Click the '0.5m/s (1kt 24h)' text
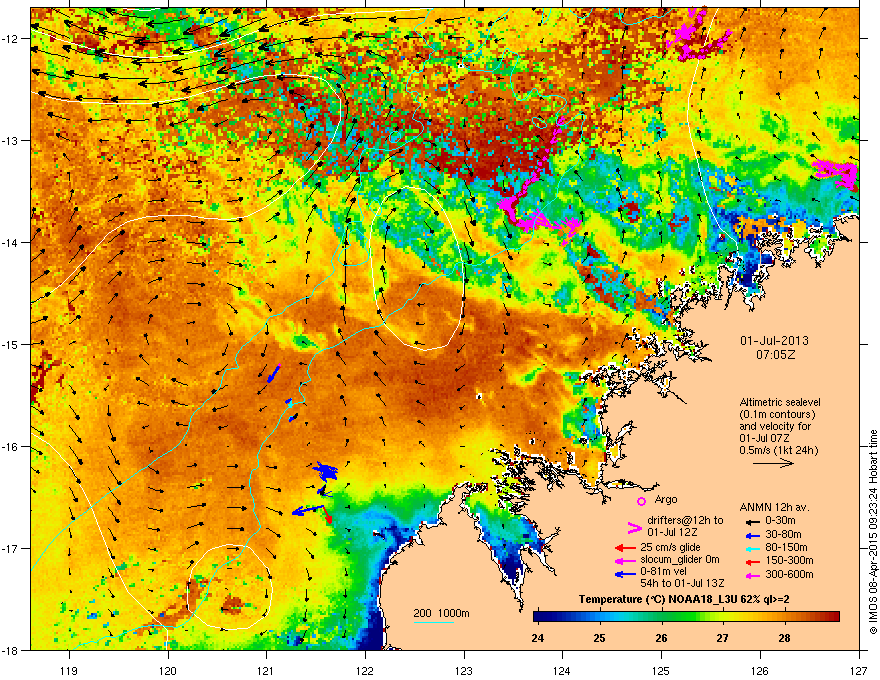The image size is (880, 680). click(778, 450)
